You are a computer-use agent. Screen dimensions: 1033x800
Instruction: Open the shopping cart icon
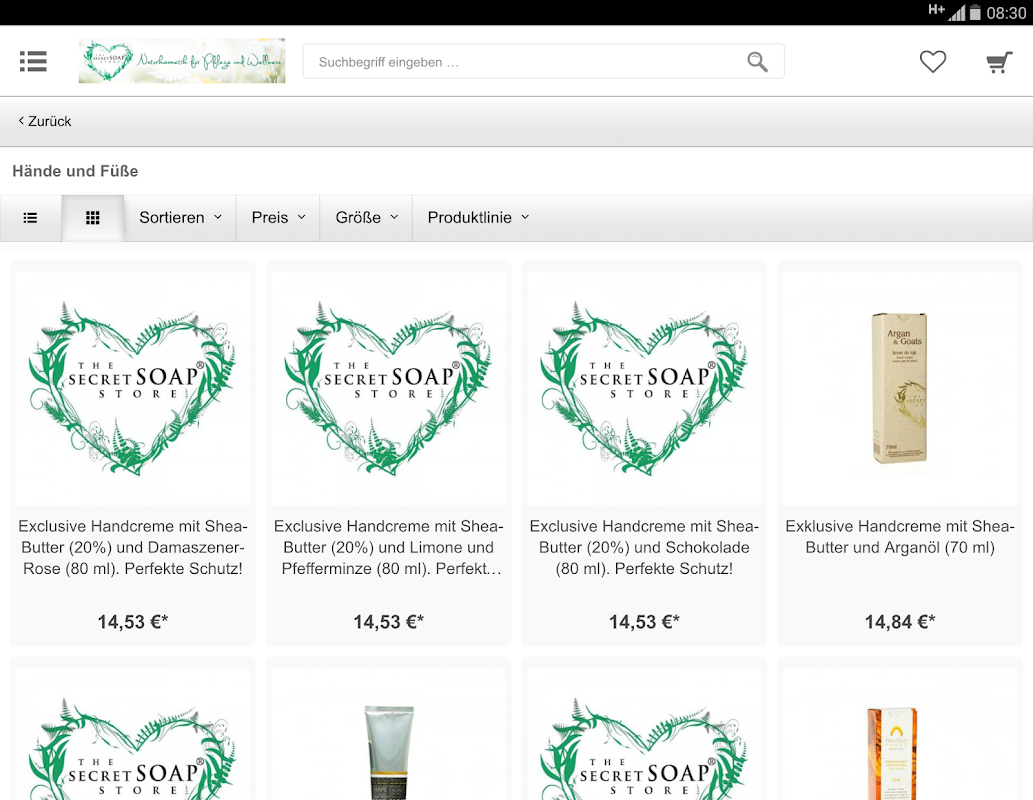tap(999, 62)
